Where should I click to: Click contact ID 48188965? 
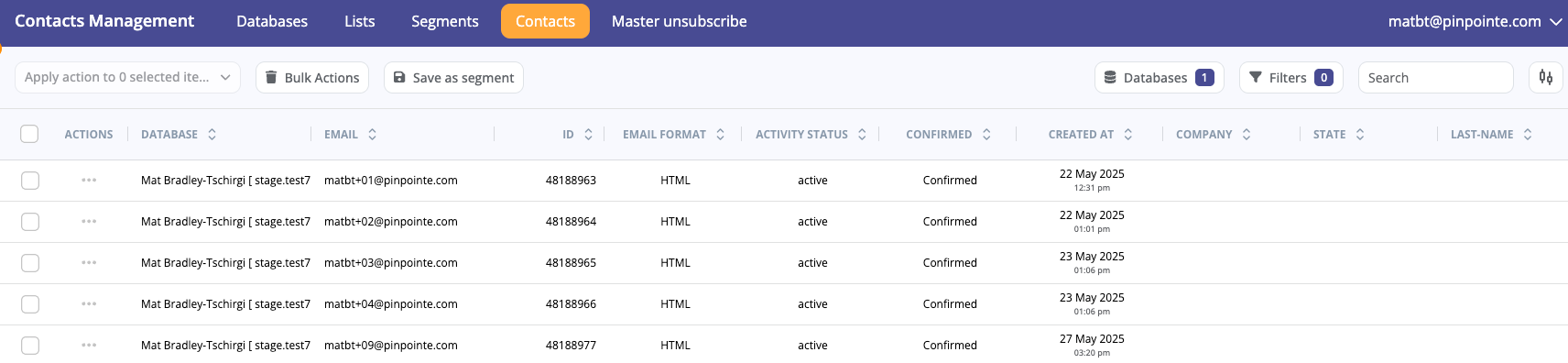coord(571,263)
